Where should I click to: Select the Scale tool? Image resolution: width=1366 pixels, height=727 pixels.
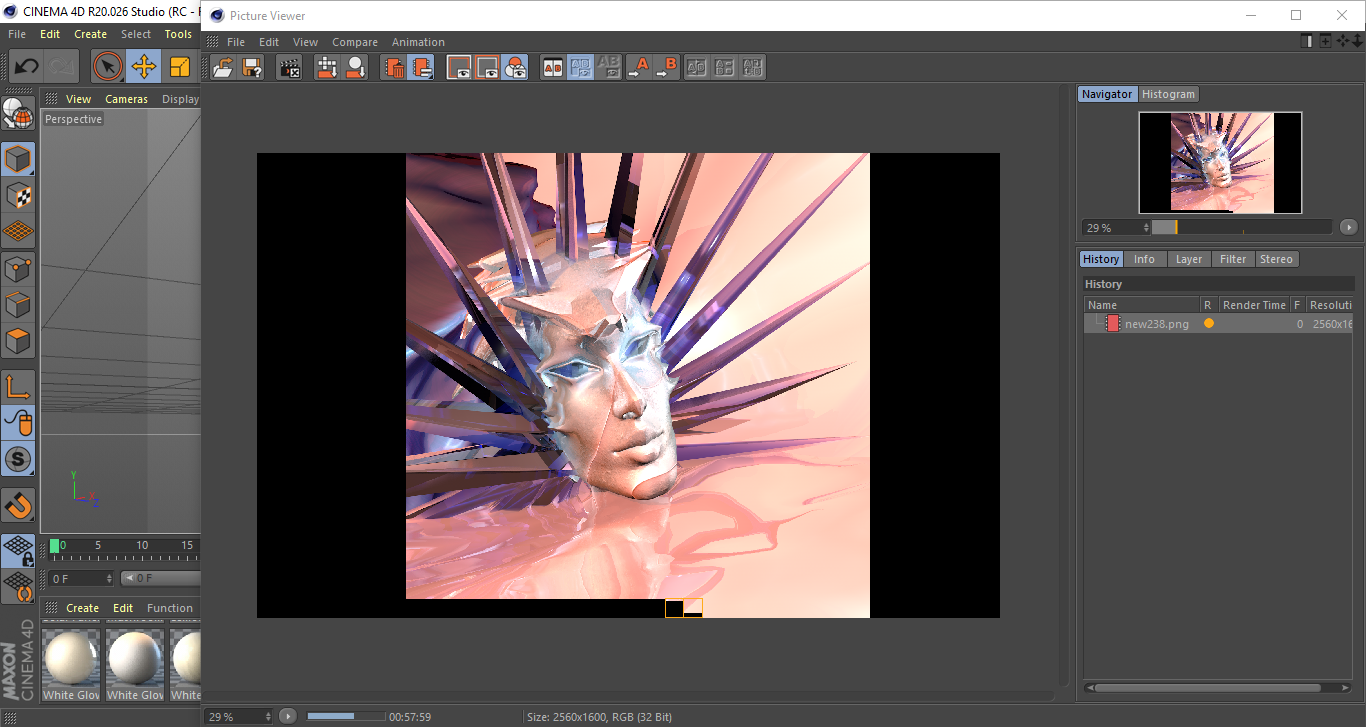click(x=179, y=67)
